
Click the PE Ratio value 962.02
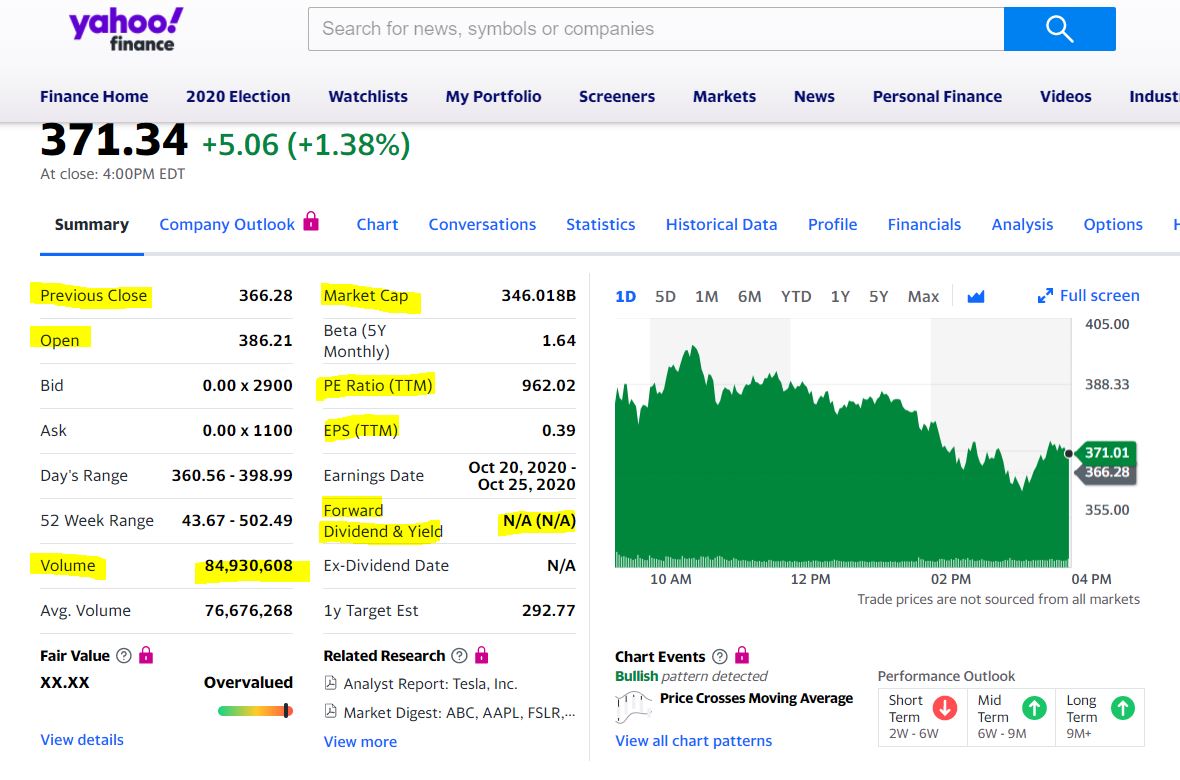pyautogui.click(x=549, y=385)
